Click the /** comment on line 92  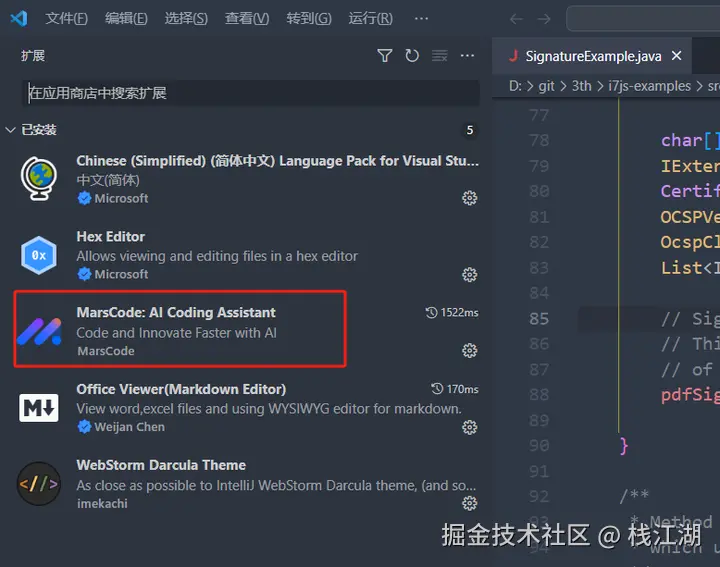[634, 496]
